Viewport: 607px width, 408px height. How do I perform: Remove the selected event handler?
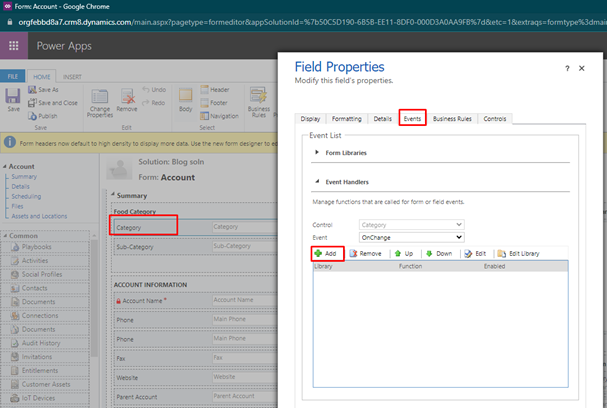365,254
